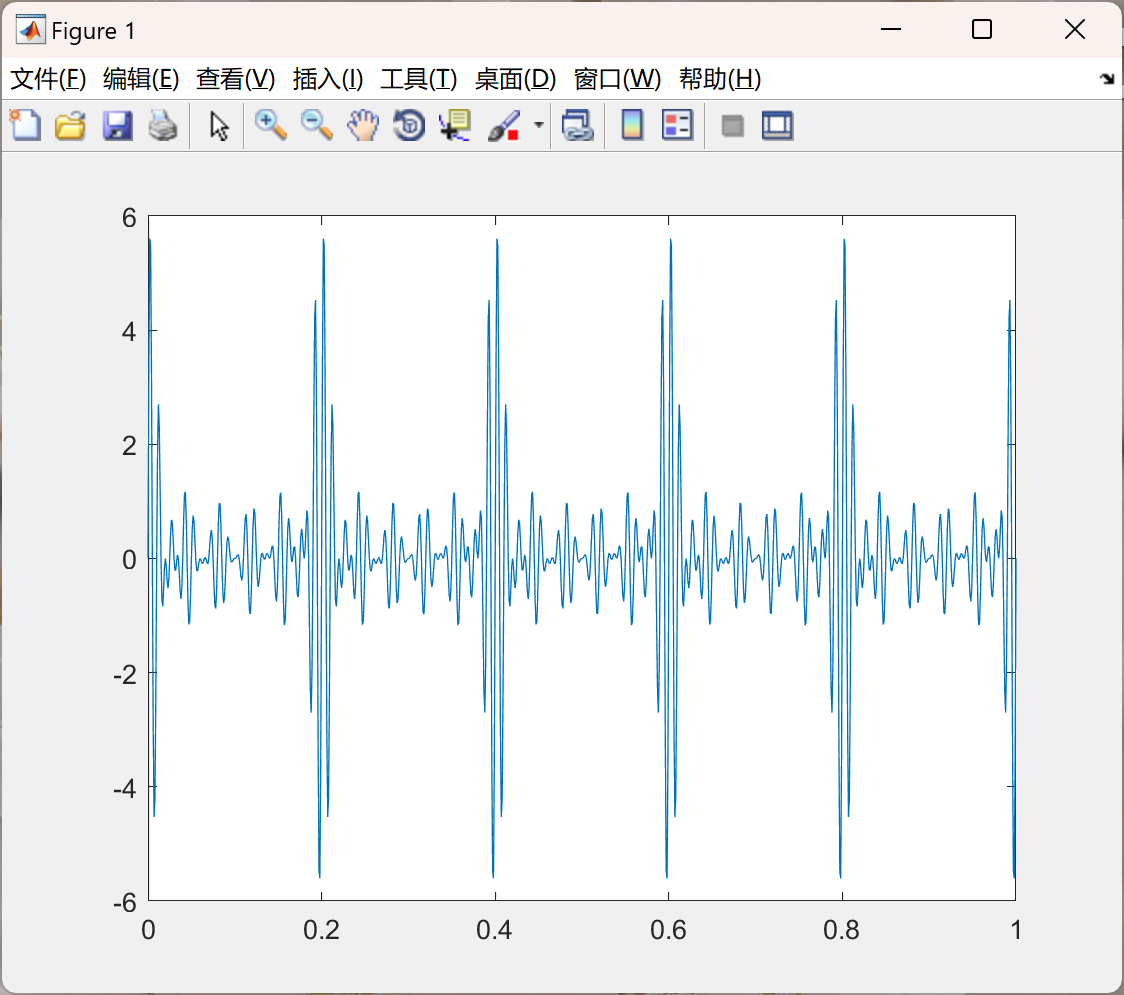Print the figure using the printer icon
Image resolution: width=1124 pixels, height=995 pixels.
[x=163, y=125]
